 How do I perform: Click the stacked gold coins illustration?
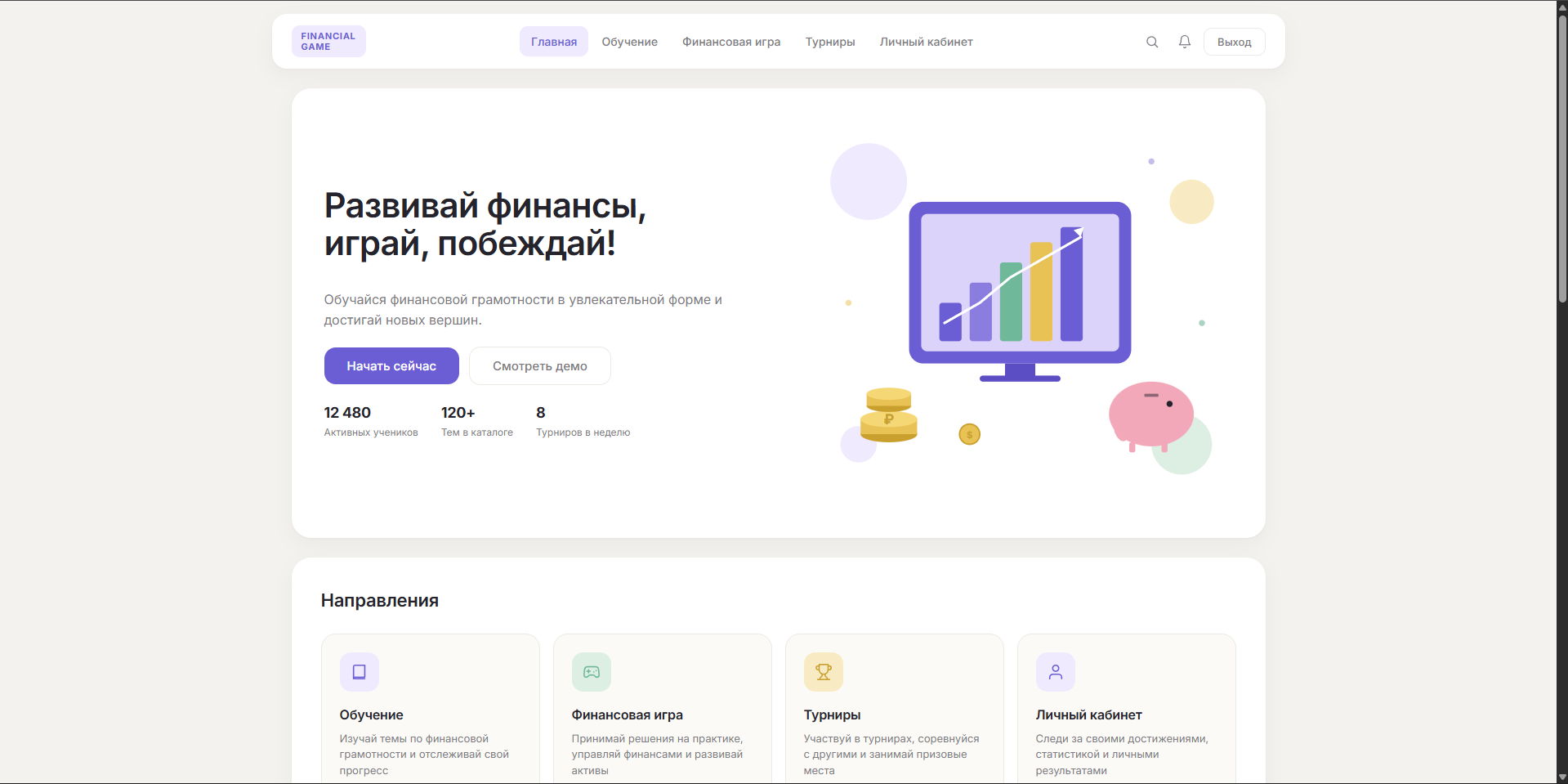click(889, 415)
